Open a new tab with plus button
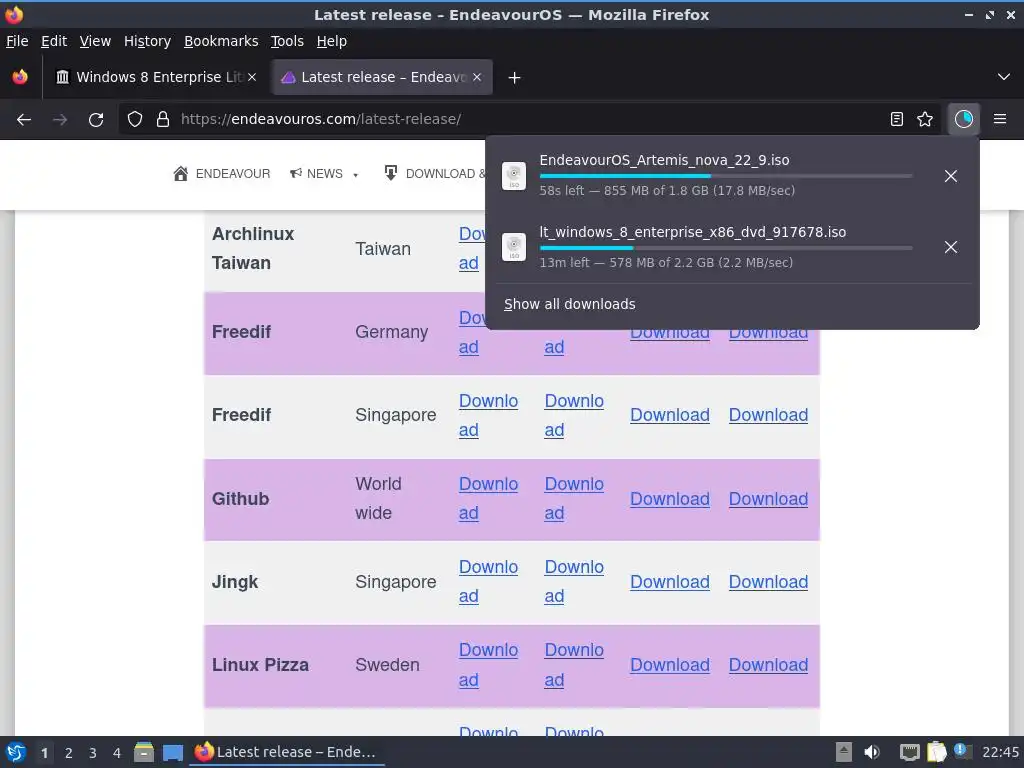 pyautogui.click(x=515, y=78)
